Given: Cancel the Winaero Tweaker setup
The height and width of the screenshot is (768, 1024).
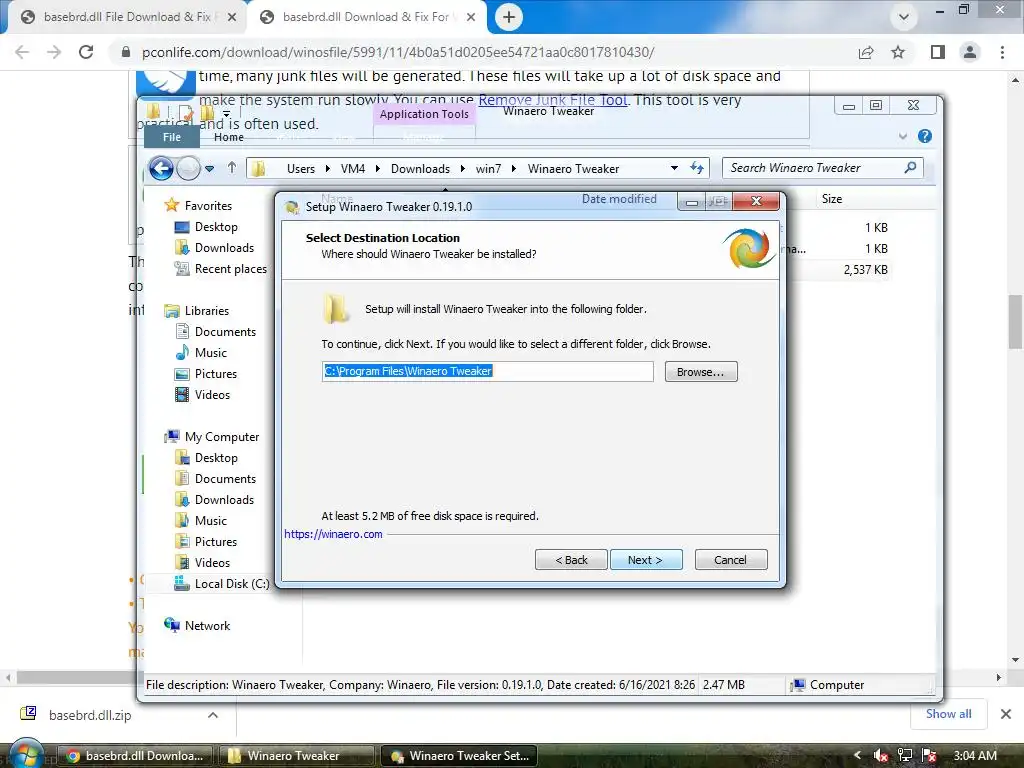Looking at the screenshot, I should (730, 560).
